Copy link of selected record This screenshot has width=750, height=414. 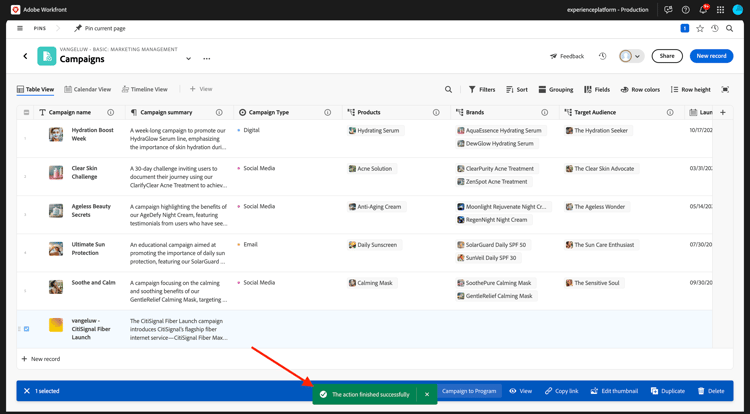click(x=562, y=391)
